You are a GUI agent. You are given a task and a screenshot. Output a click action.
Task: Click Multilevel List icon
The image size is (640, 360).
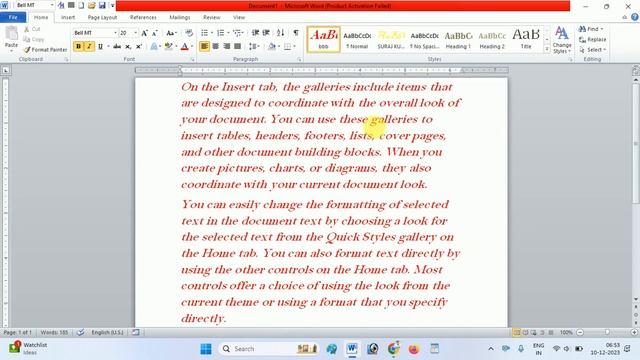237,33
